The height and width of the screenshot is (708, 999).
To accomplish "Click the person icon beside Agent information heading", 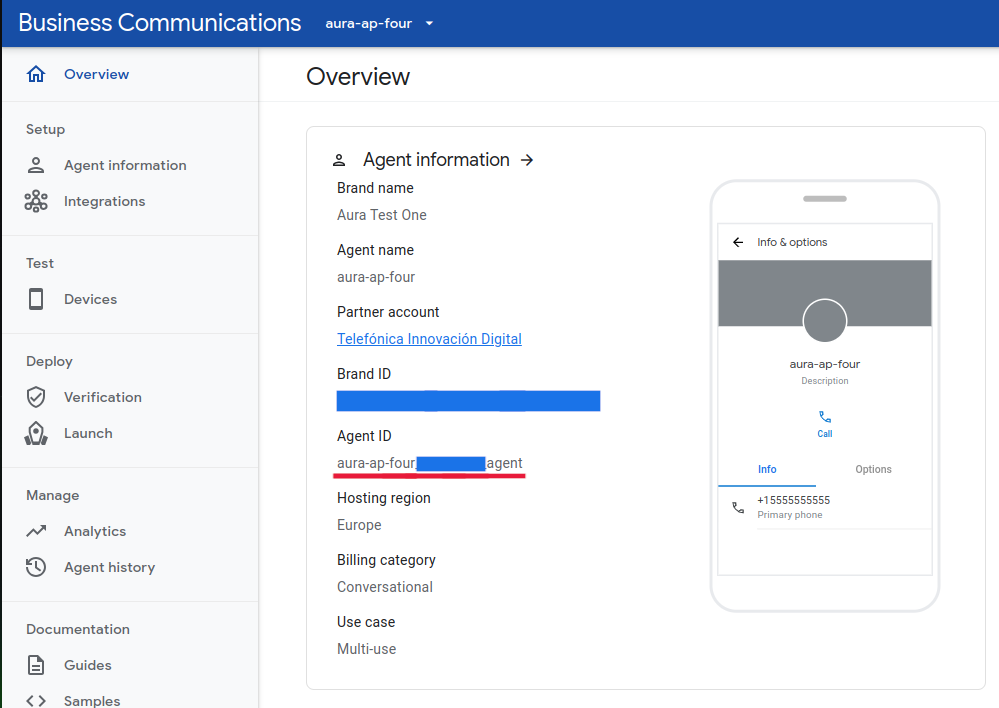I will point(339,160).
